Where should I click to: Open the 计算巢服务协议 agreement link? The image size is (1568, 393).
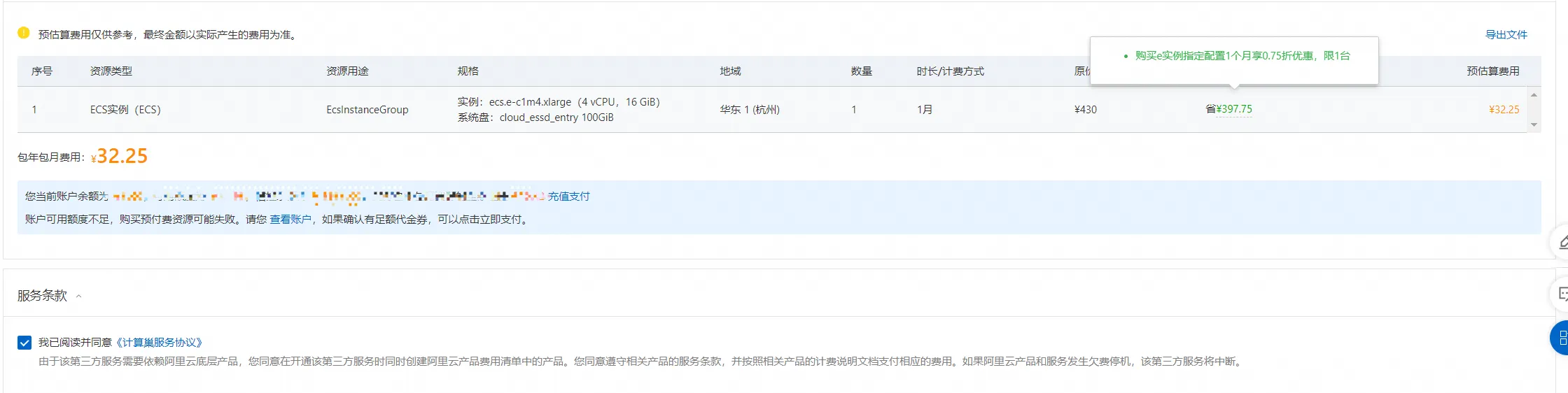click(x=159, y=343)
